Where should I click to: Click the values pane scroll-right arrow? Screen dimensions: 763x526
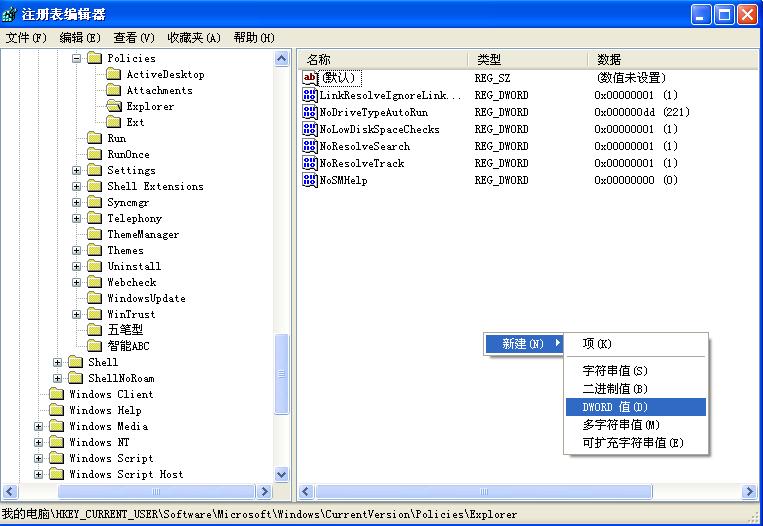[x=749, y=491]
